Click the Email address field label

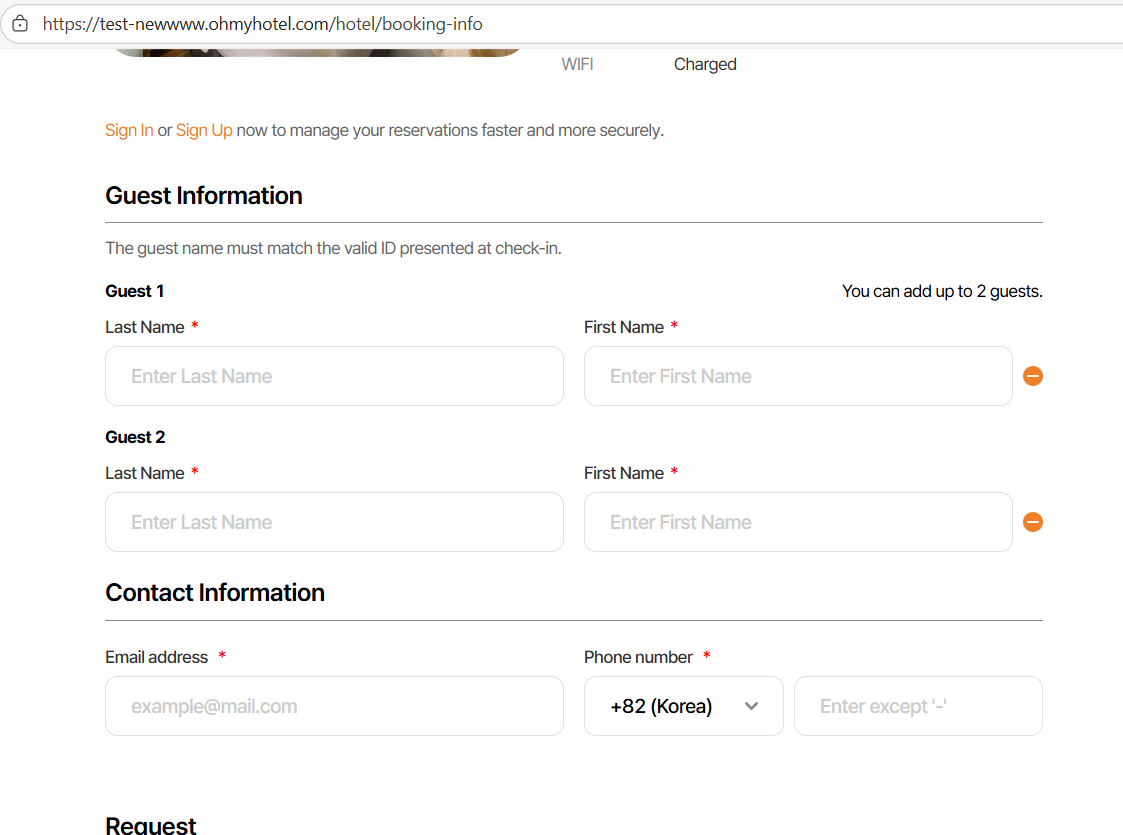coord(157,657)
